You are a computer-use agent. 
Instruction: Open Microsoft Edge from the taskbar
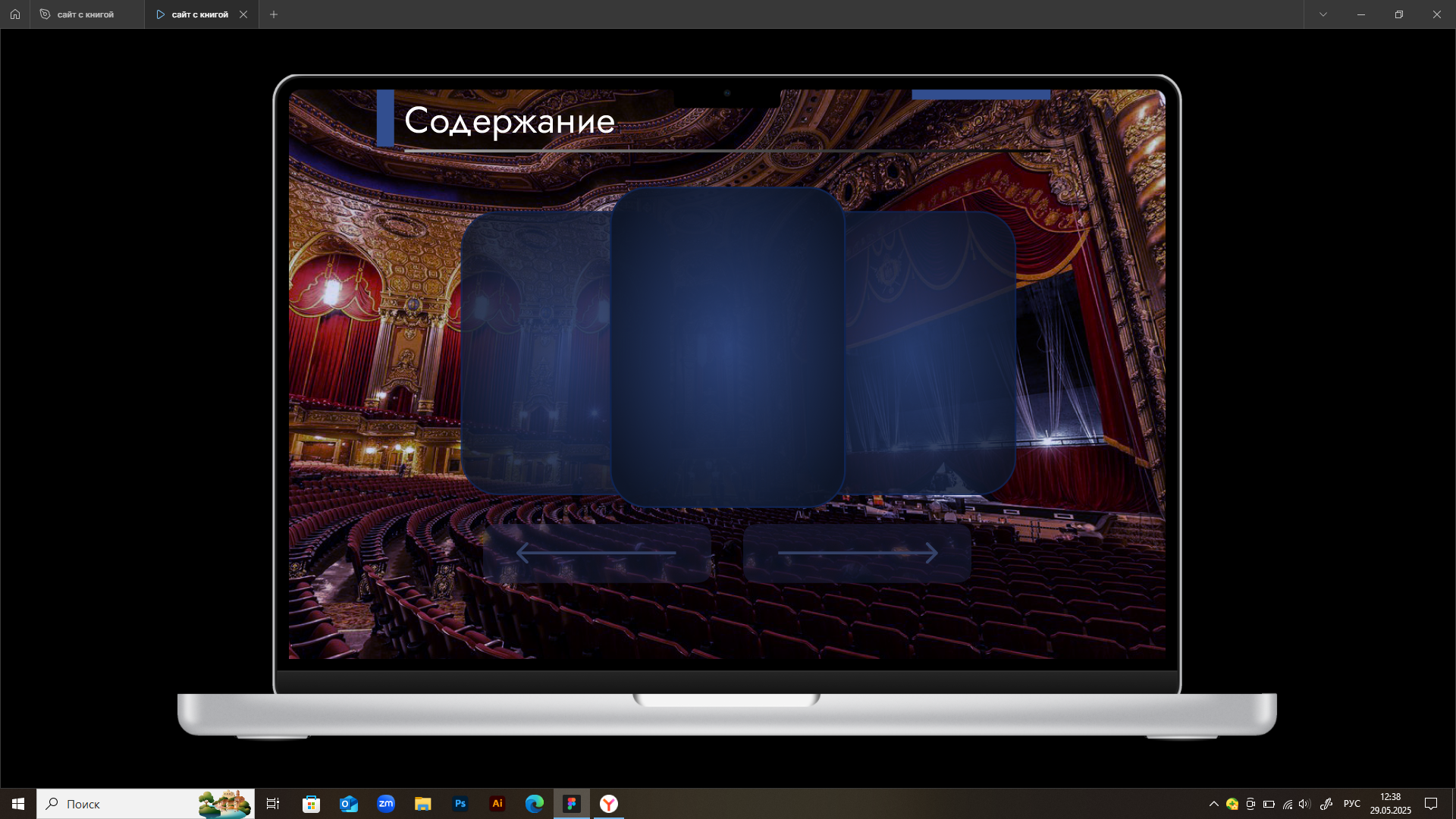point(535,804)
